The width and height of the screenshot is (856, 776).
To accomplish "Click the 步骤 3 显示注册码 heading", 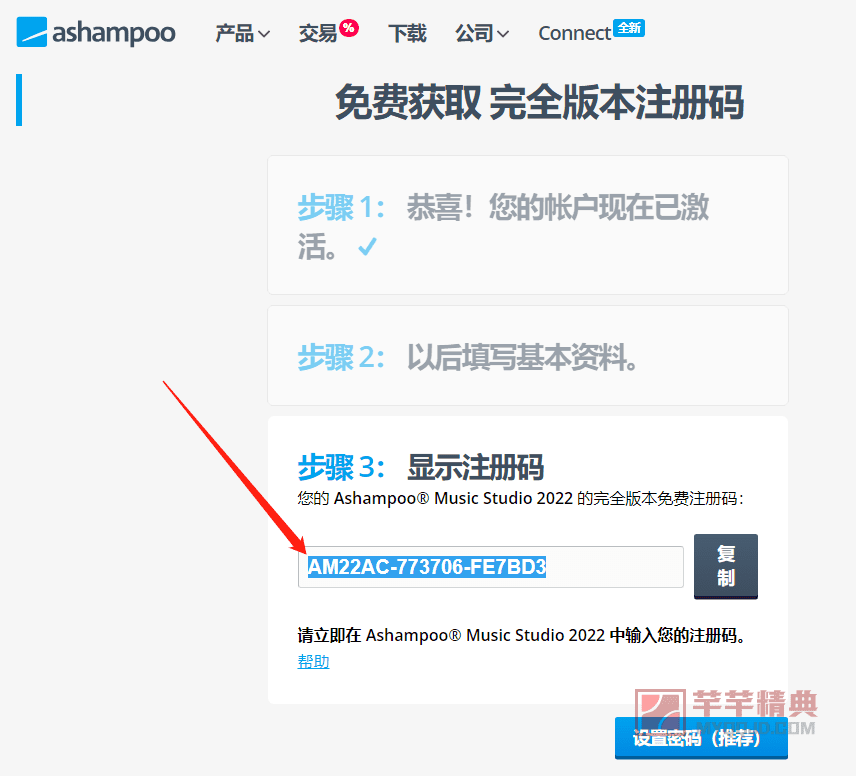I will (421, 467).
